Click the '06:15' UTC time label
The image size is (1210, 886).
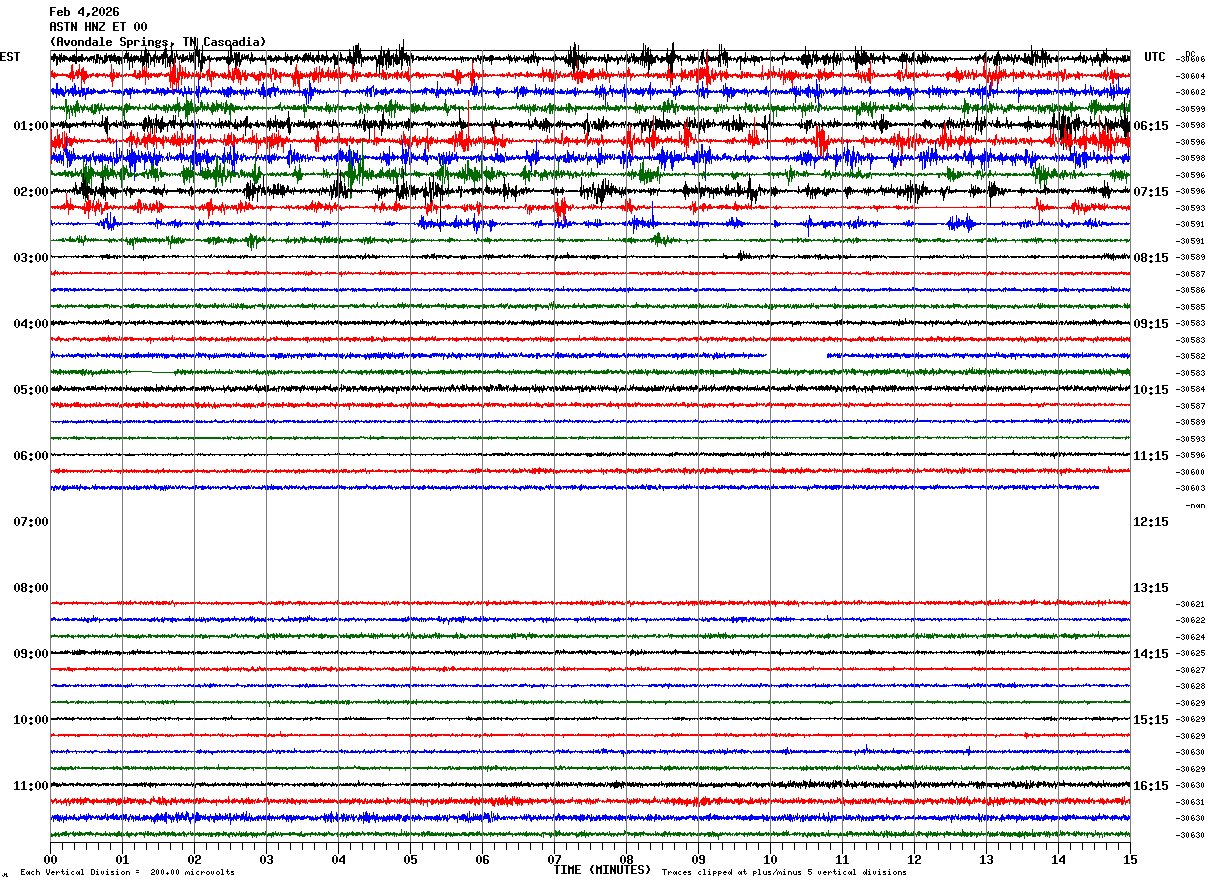(x=1152, y=126)
